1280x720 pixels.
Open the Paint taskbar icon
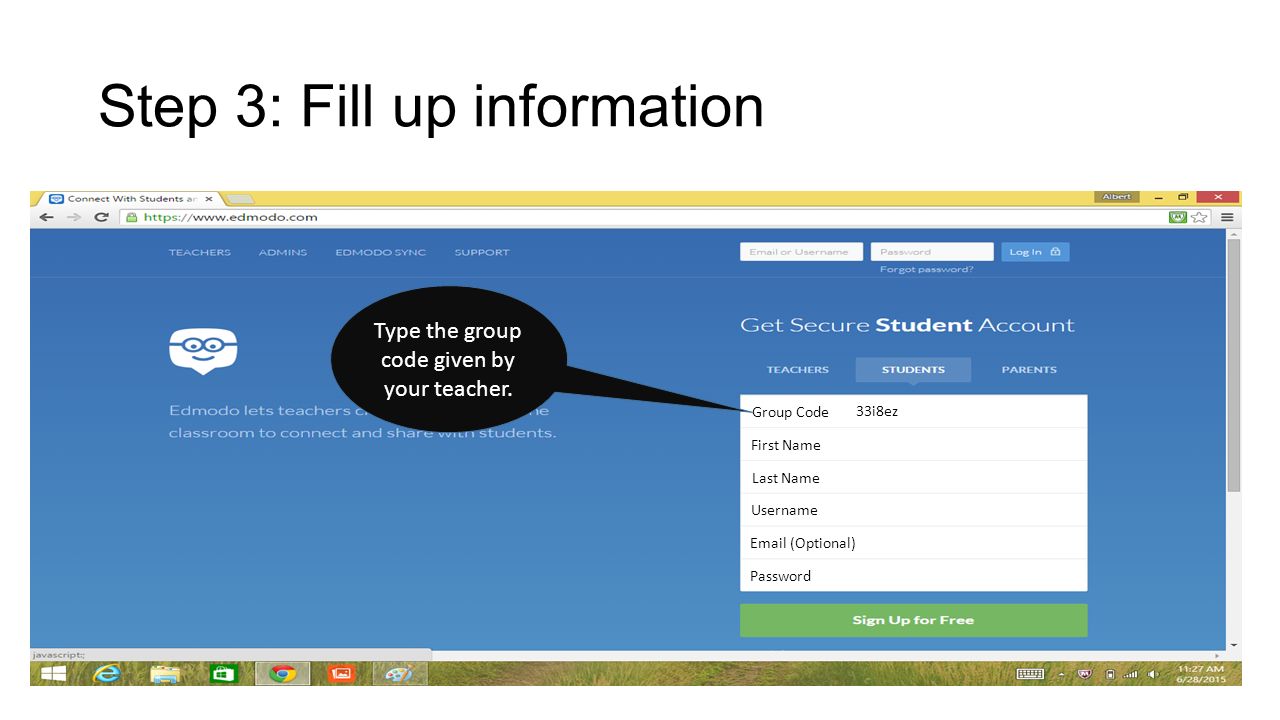[399, 674]
